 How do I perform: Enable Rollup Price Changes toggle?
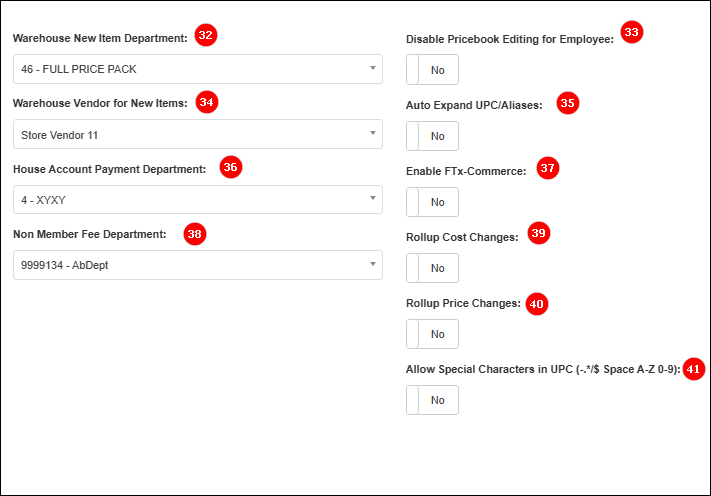[x=432, y=334]
